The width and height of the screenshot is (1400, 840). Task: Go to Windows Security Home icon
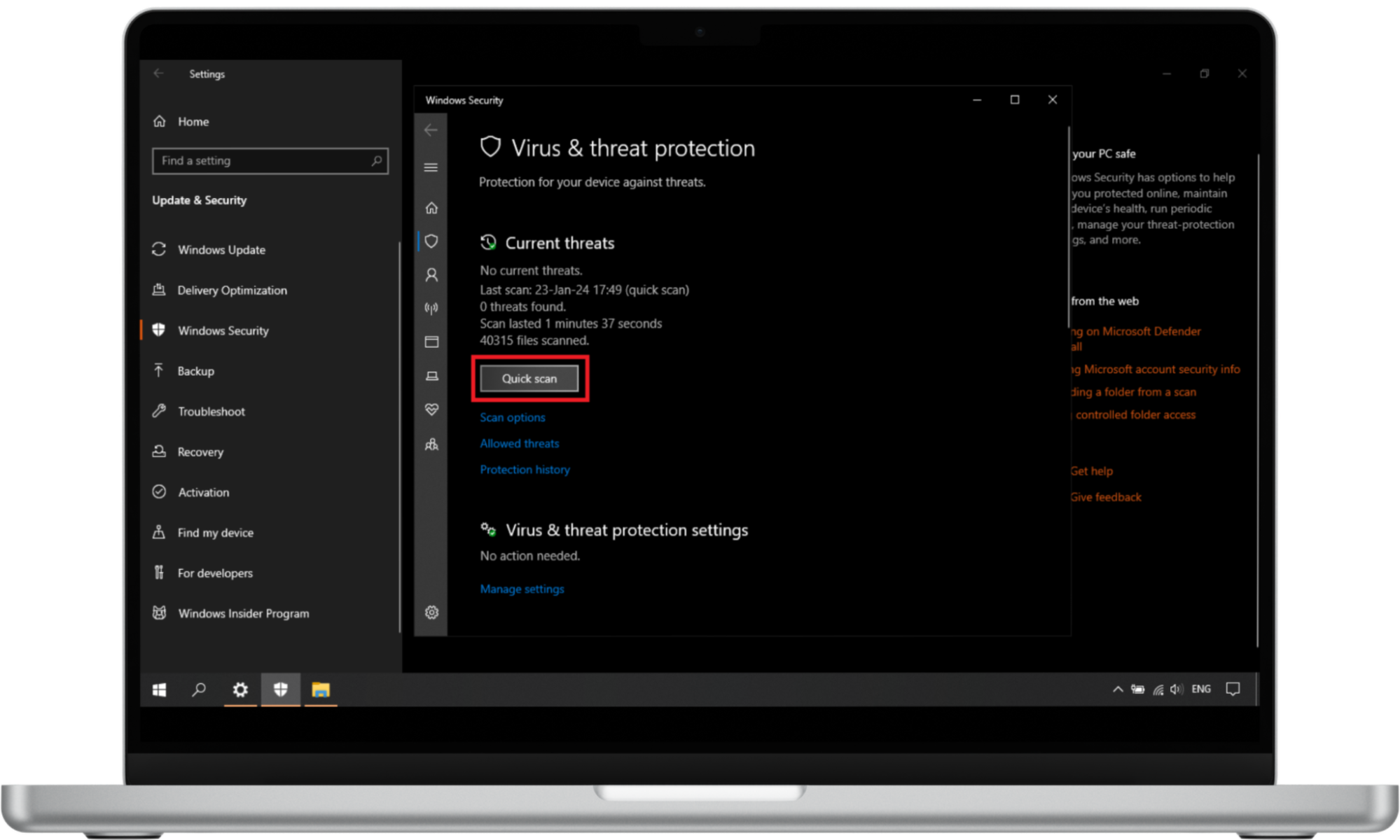pos(431,208)
